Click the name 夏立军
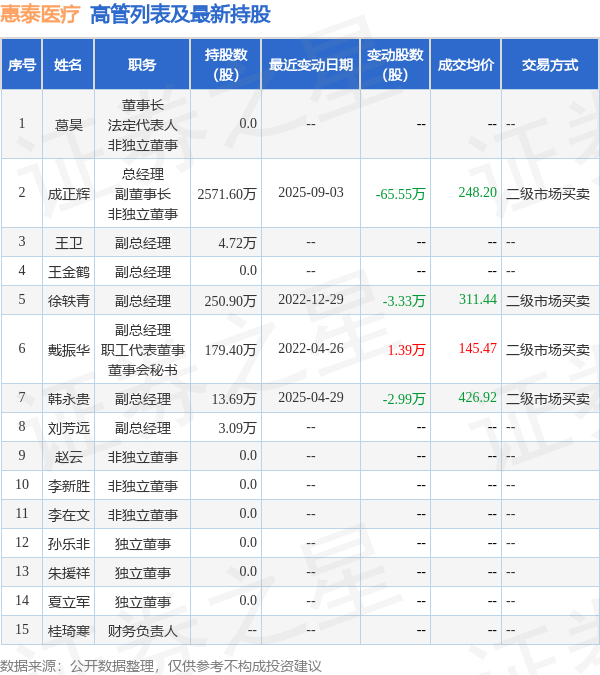Image resolution: width=600 pixels, height=675 pixels. point(68,602)
